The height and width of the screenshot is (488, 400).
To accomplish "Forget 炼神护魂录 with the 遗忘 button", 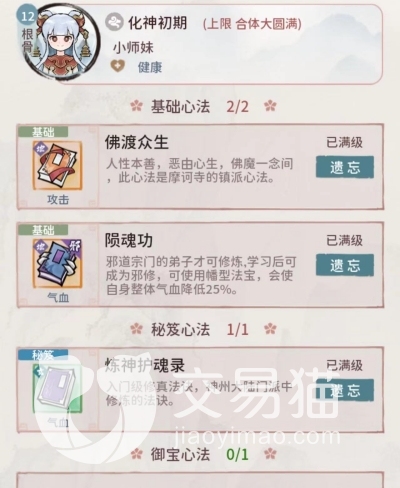I will pos(345,390).
